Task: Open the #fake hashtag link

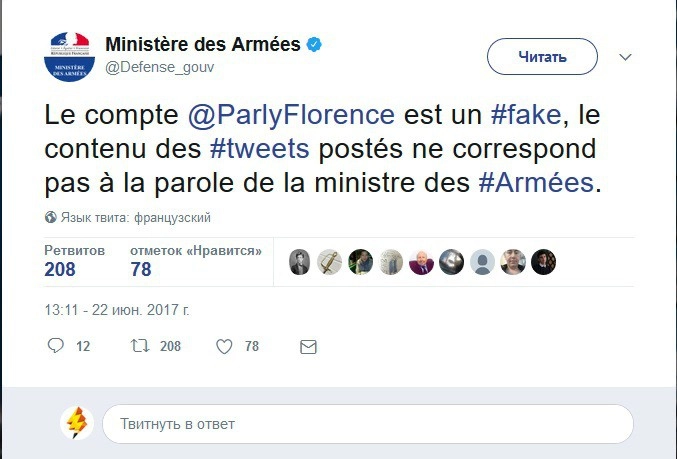Action: coord(526,114)
